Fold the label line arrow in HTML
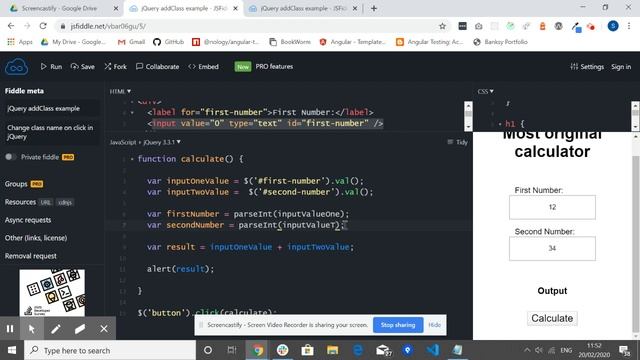 tap(132, 112)
